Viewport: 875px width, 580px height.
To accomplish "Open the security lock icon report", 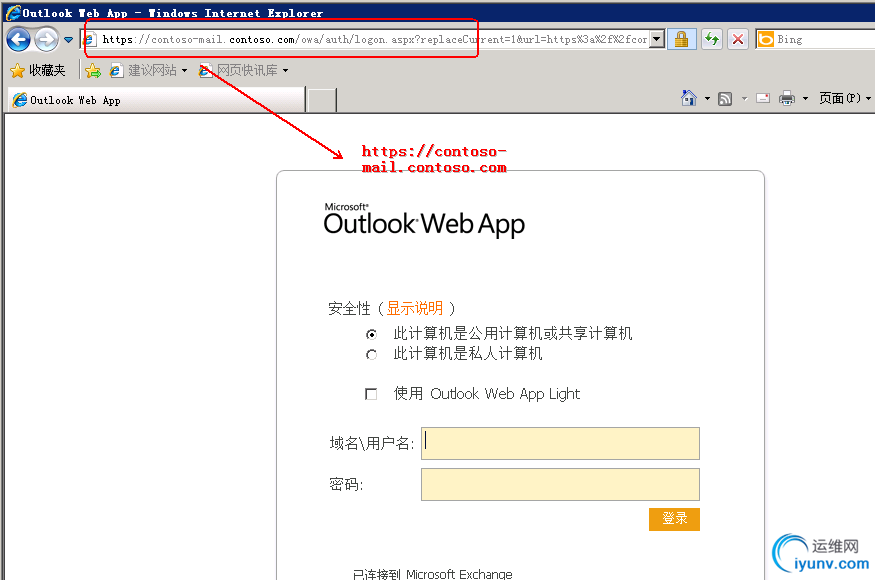I will [x=681, y=39].
